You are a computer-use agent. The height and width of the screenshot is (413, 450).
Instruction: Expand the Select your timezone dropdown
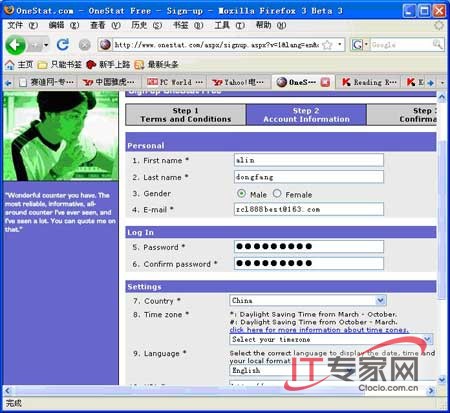pyautogui.click(x=331, y=339)
